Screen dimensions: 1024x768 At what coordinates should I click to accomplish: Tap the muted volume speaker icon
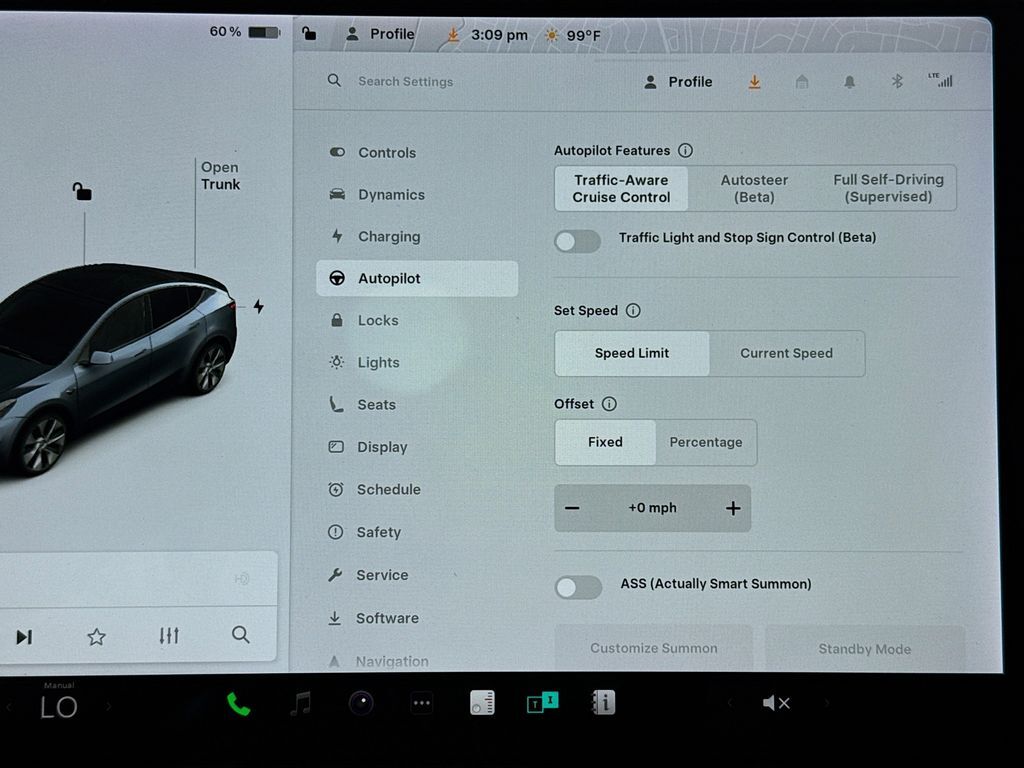point(776,703)
